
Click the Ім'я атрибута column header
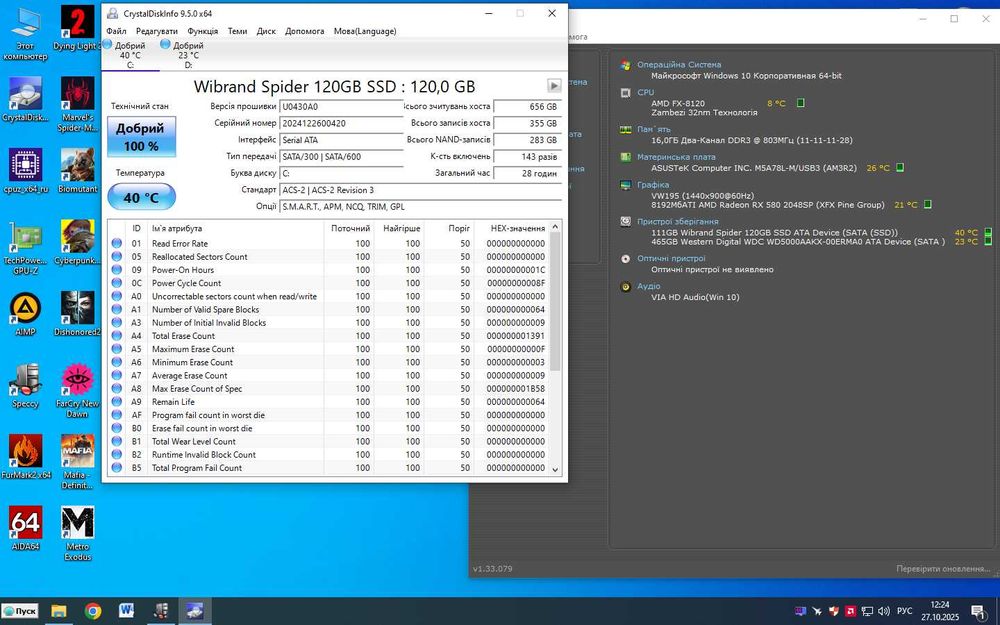[236, 228]
